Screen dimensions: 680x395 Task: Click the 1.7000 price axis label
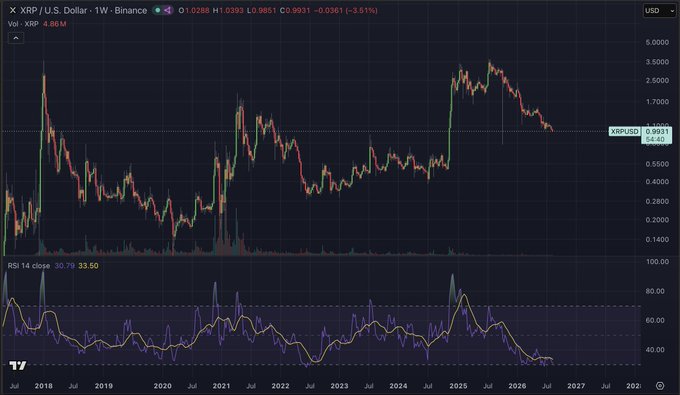click(x=657, y=102)
